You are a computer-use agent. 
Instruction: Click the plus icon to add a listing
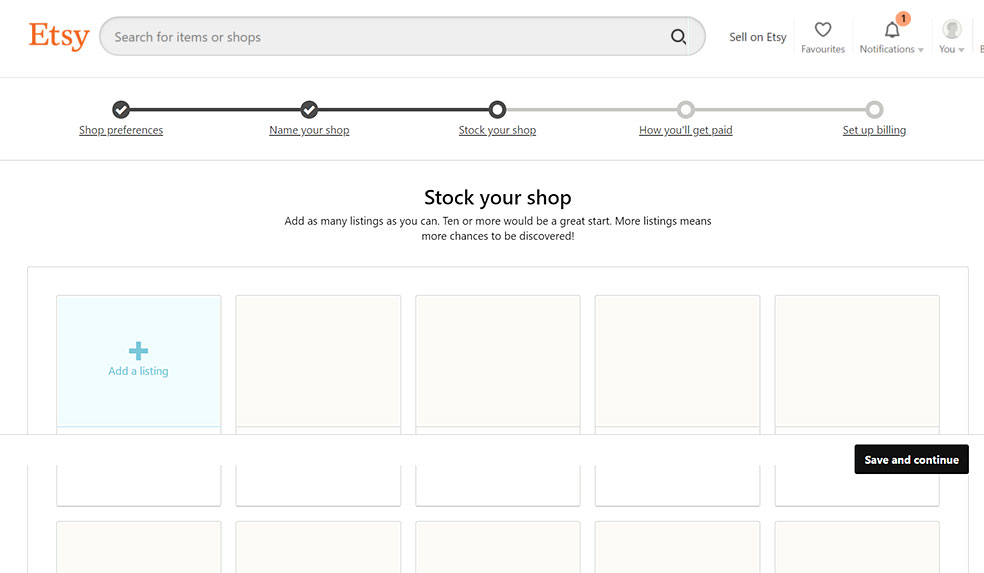tap(138, 351)
